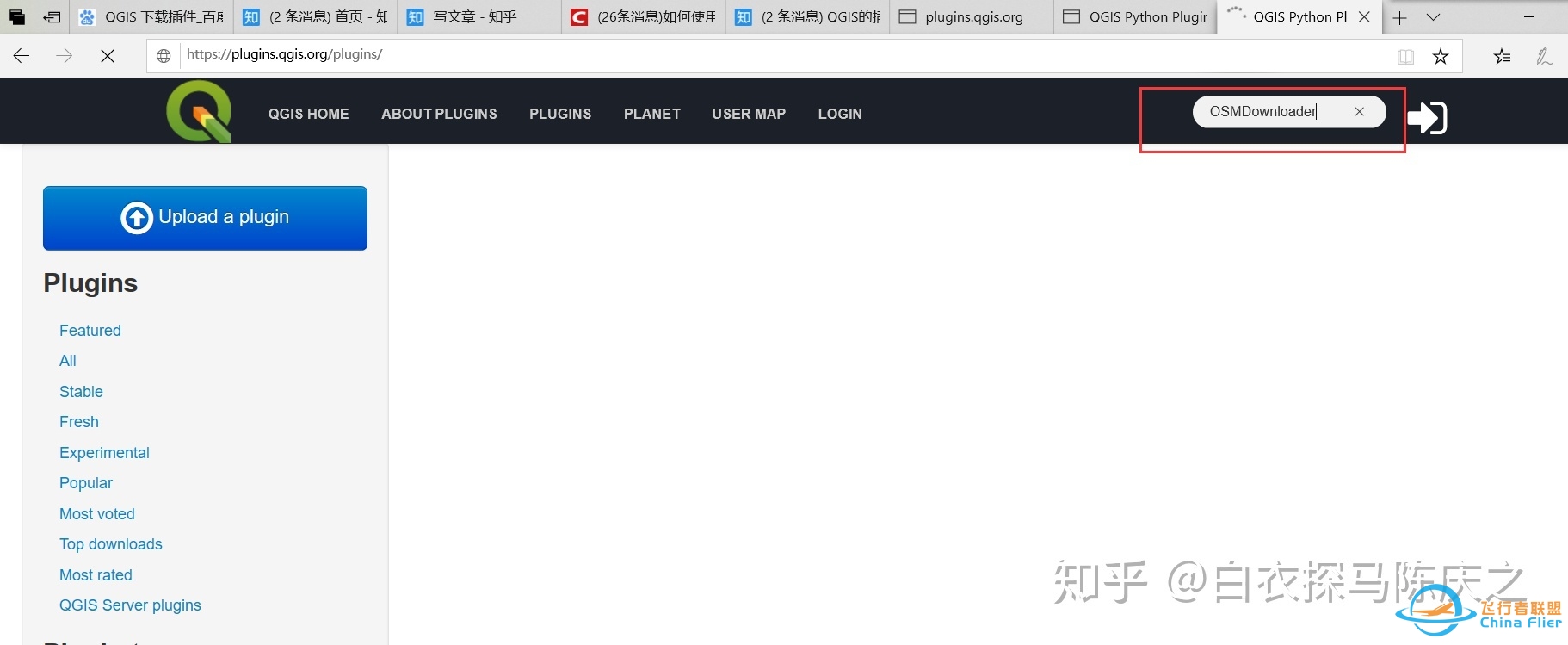
Task: Open QGIS HOME in the navbar
Action: click(x=309, y=114)
